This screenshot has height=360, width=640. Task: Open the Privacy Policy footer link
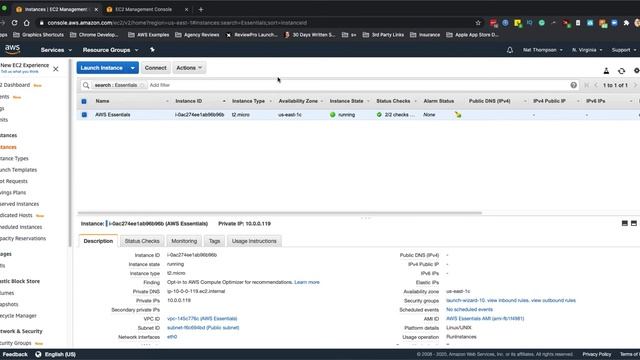tap(597, 354)
